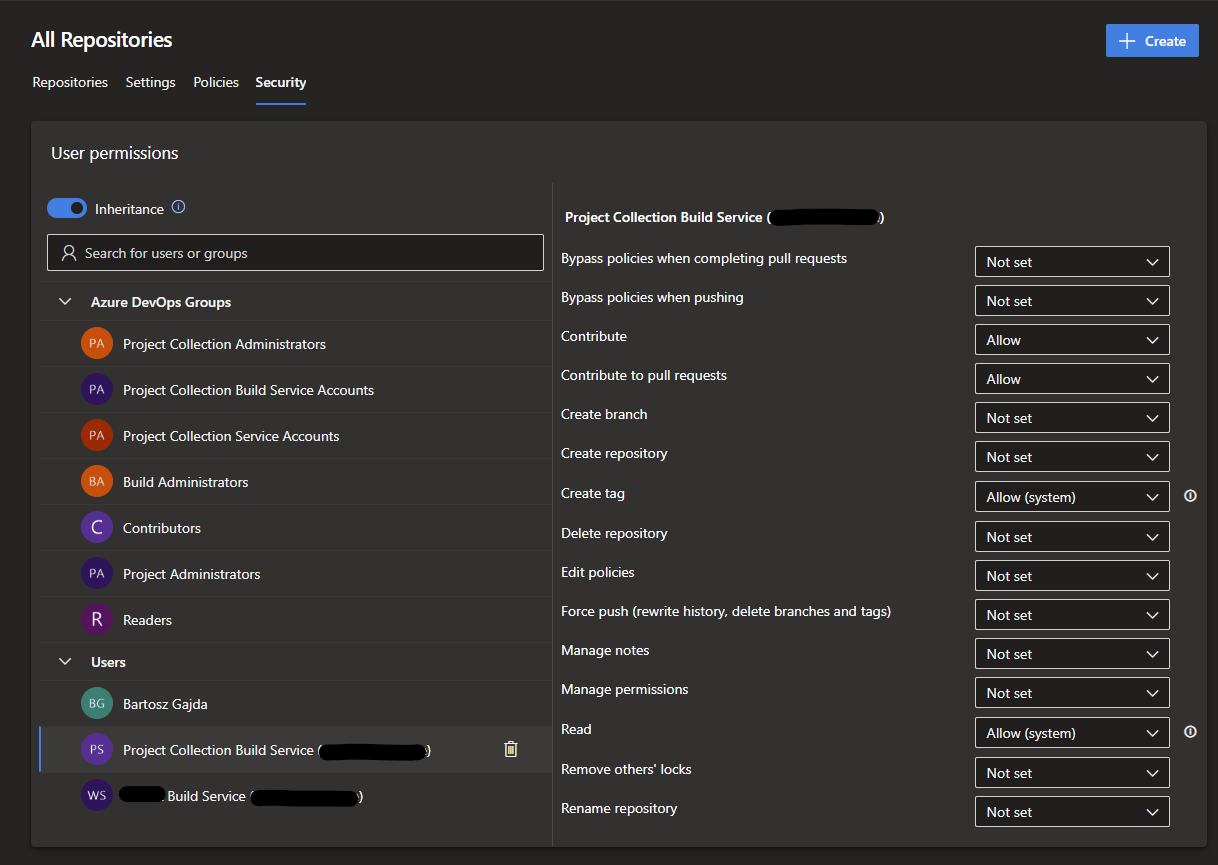Select Project Collection Administrators group
Screen dimensions: 1218x865
[x=294, y=344]
